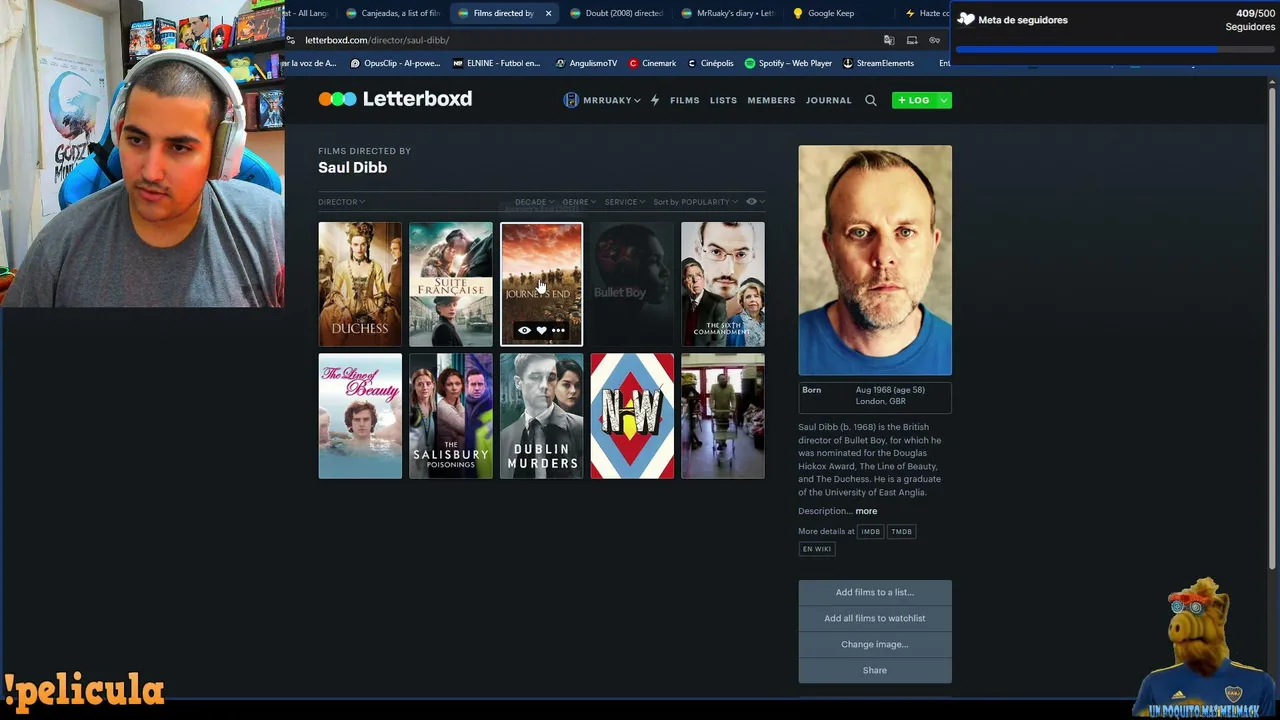This screenshot has width=1280, height=720.
Task: Click the Change image button
Action: [875, 644]
